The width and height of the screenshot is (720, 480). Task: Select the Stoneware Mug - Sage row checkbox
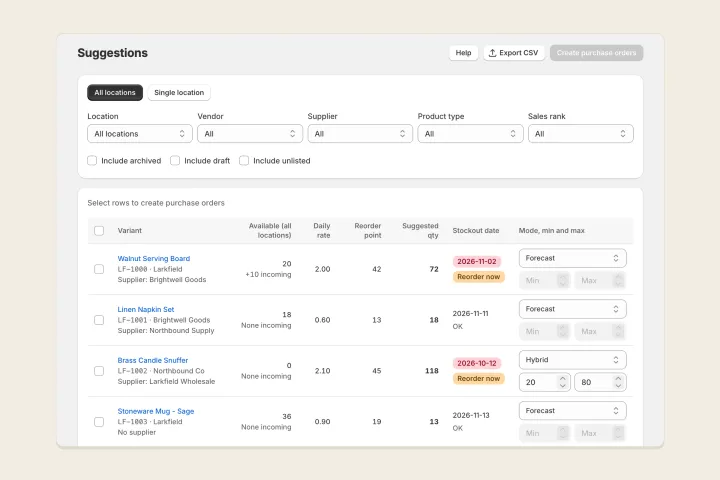click(x=99, y=422)
